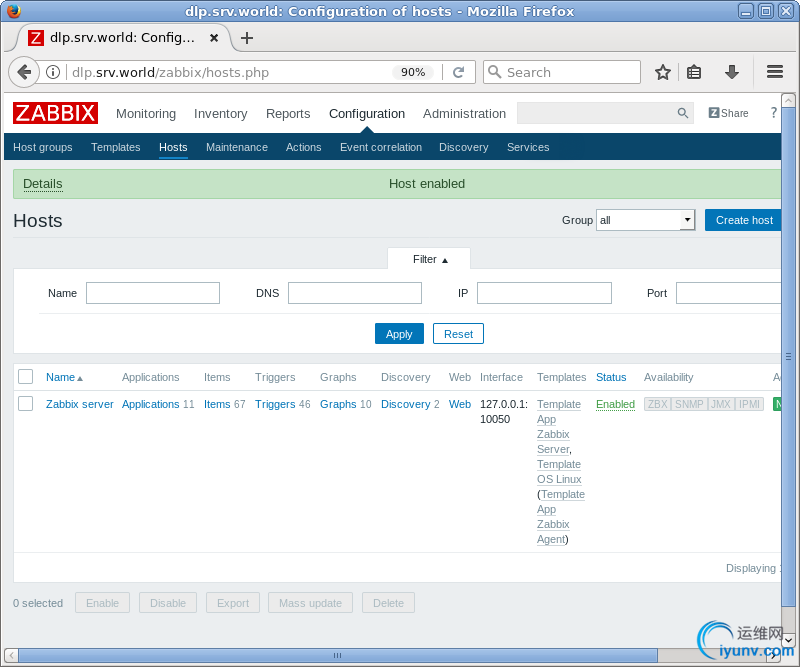Go to Actions submenu
This screenshot has height=667, width=800.
tap(304, 147)
